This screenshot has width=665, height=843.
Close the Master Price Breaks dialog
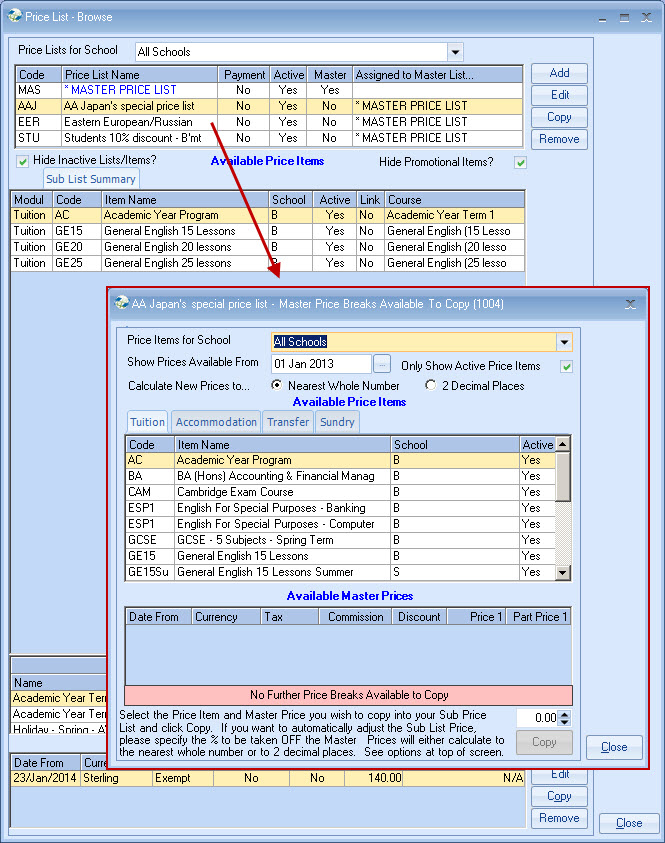[x=614, y=747]
